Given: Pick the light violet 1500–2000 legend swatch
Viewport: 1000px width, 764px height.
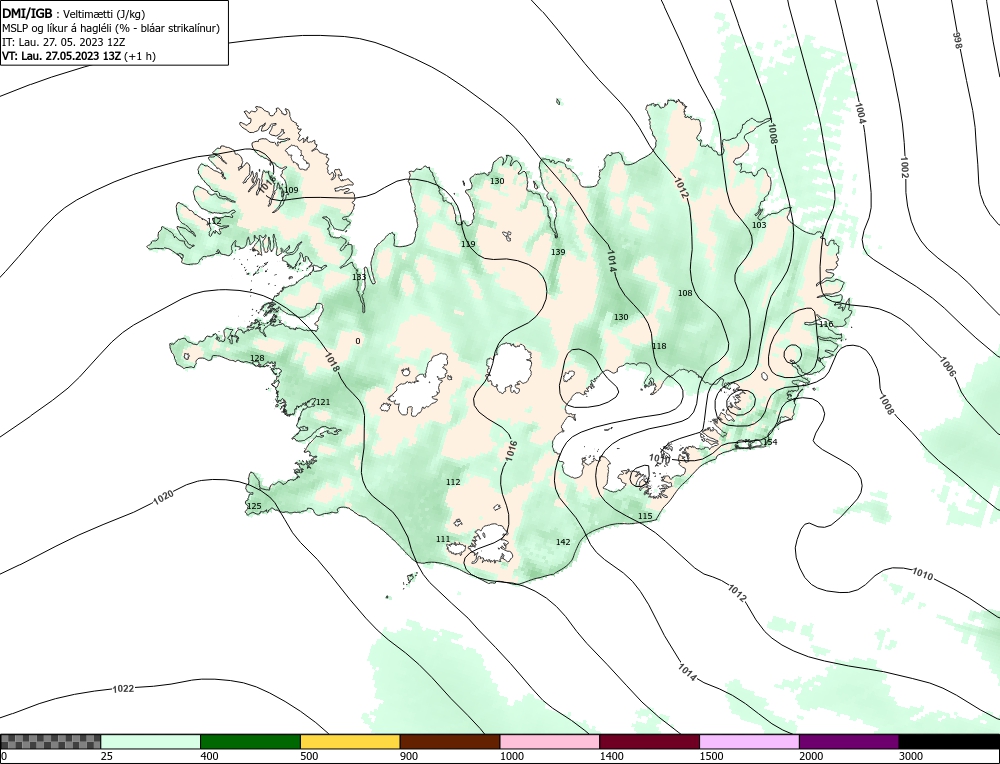Looking at the screenshot, I should tap(749, 741).
